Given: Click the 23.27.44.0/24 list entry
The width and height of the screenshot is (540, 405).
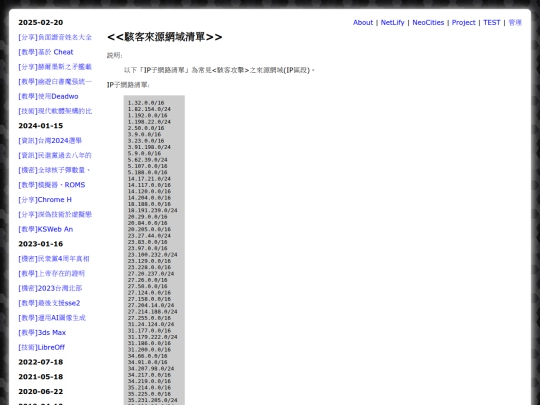Looking at the screenshot, I should tap(149, 236).
